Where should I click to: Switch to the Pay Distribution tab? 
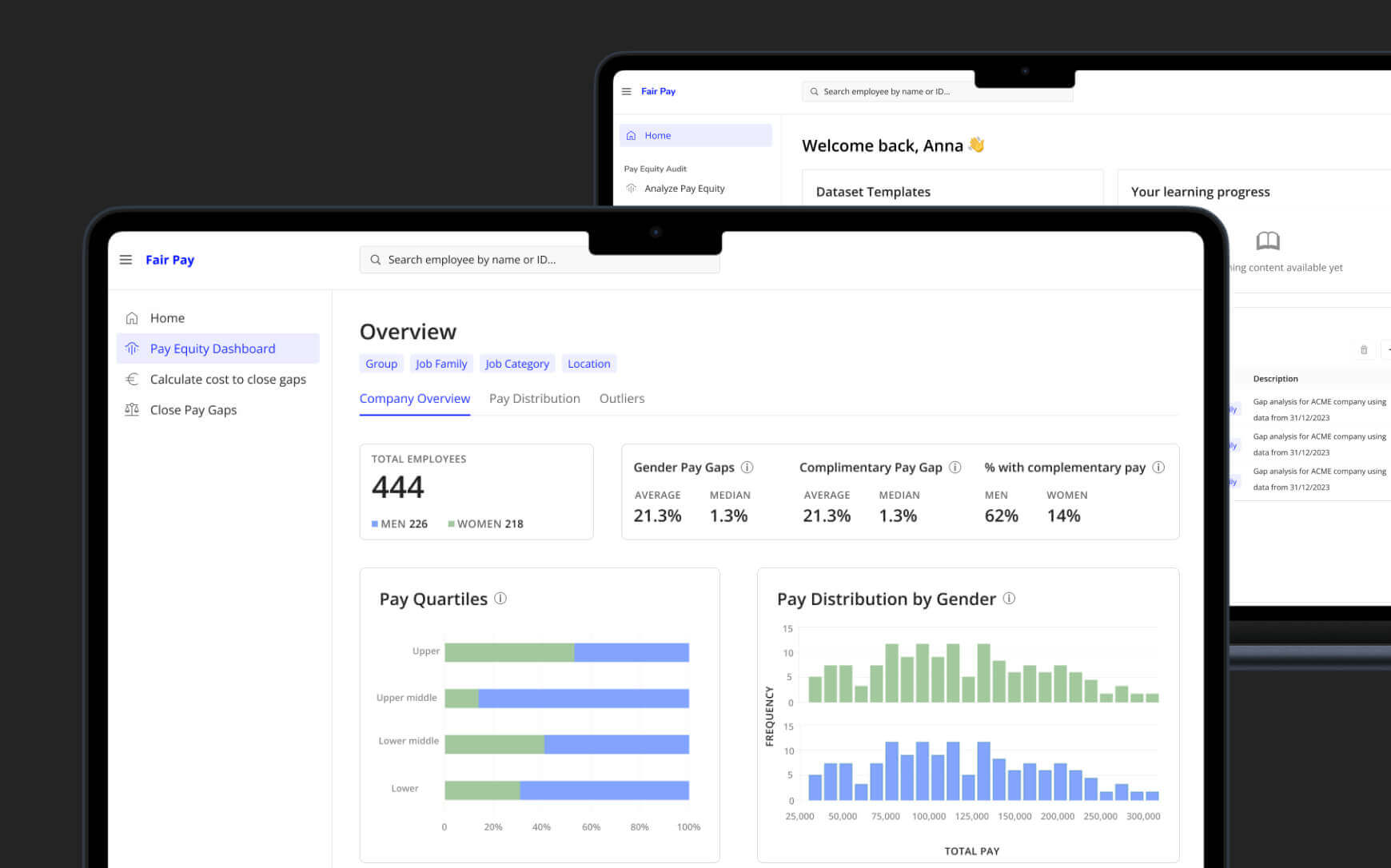[534, 399]
